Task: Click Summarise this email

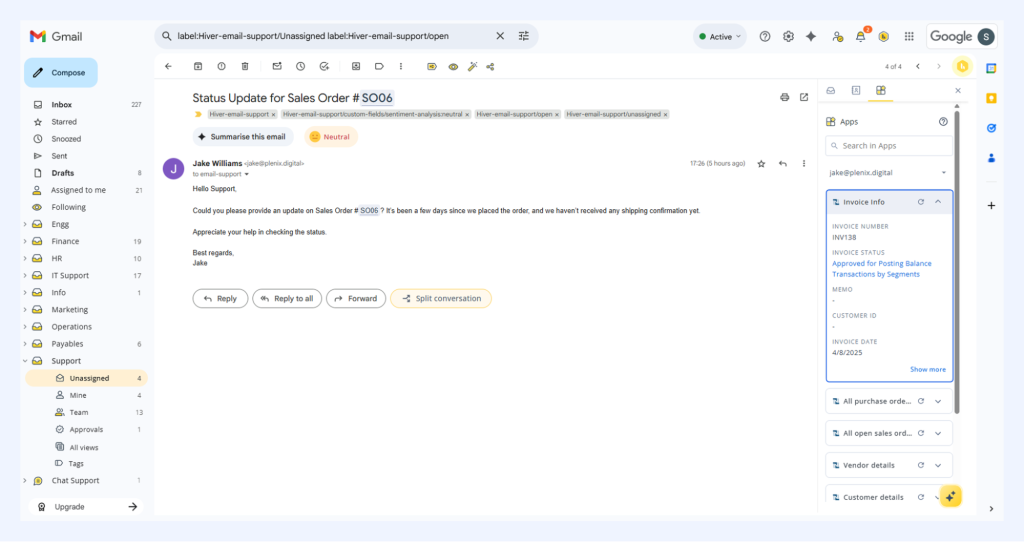Action: tap(242, 137)
